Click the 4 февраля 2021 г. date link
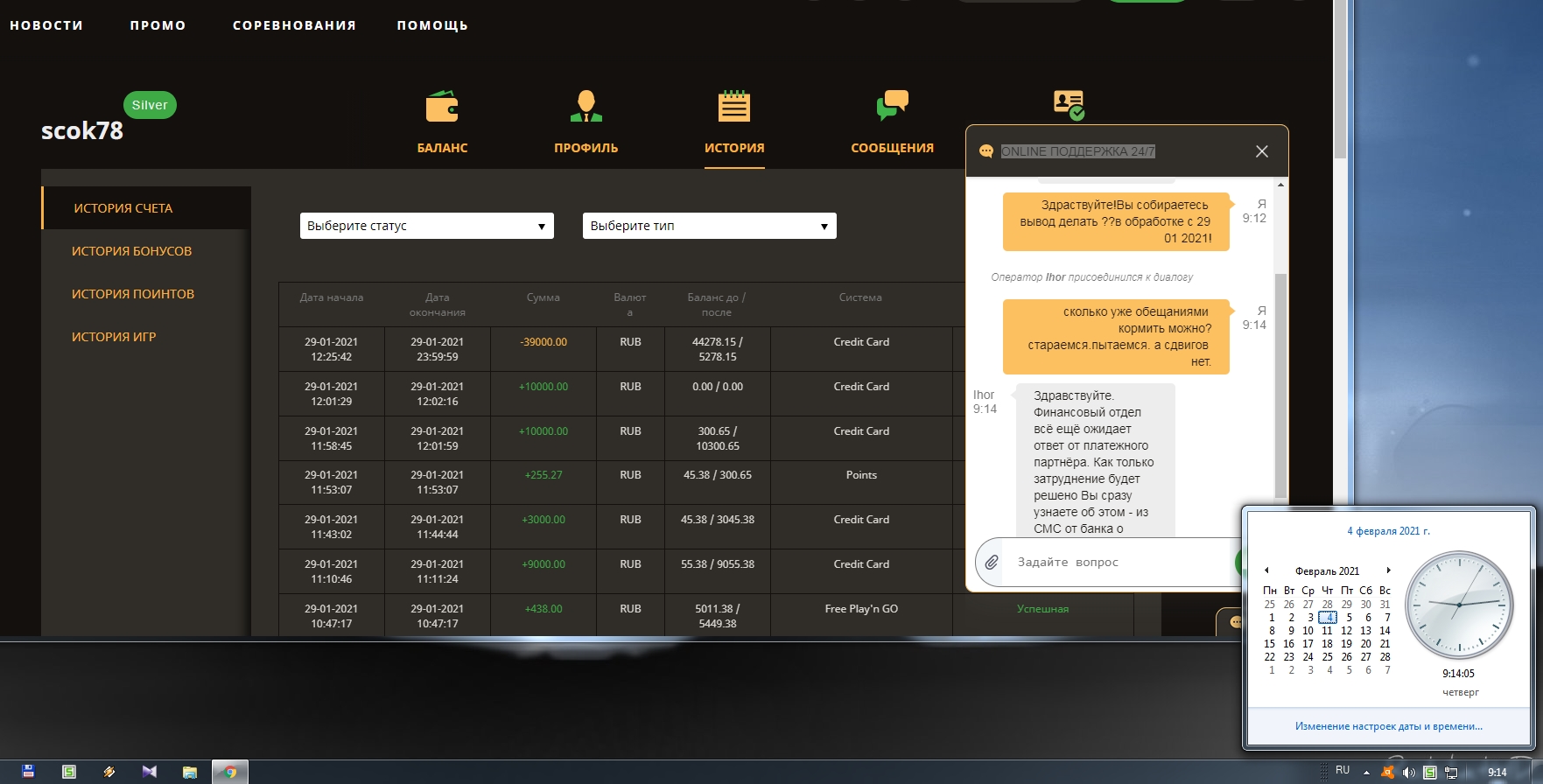Viewport: 1543px width, 784px height. coord(1389,531)
